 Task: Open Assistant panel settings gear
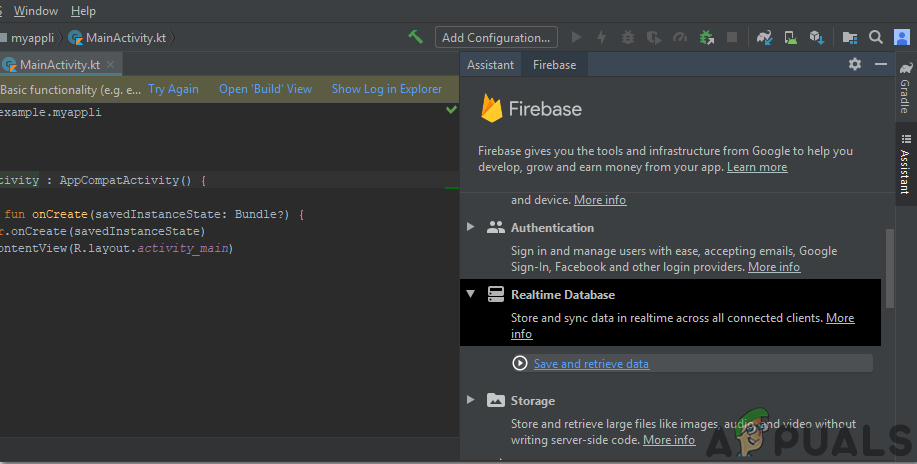(x=854, y=64)
